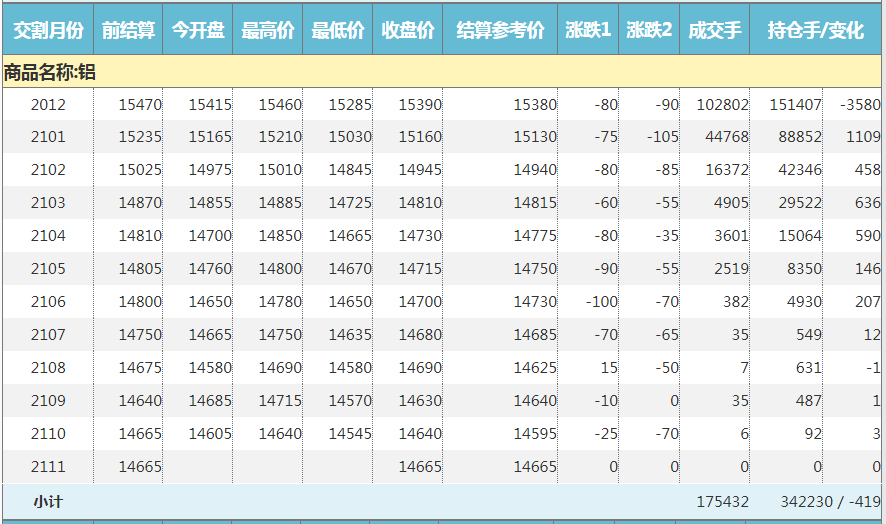Viewport: 886px width, 524px height.
Task: Select delivery month 2111 cell
Action: 48,467
